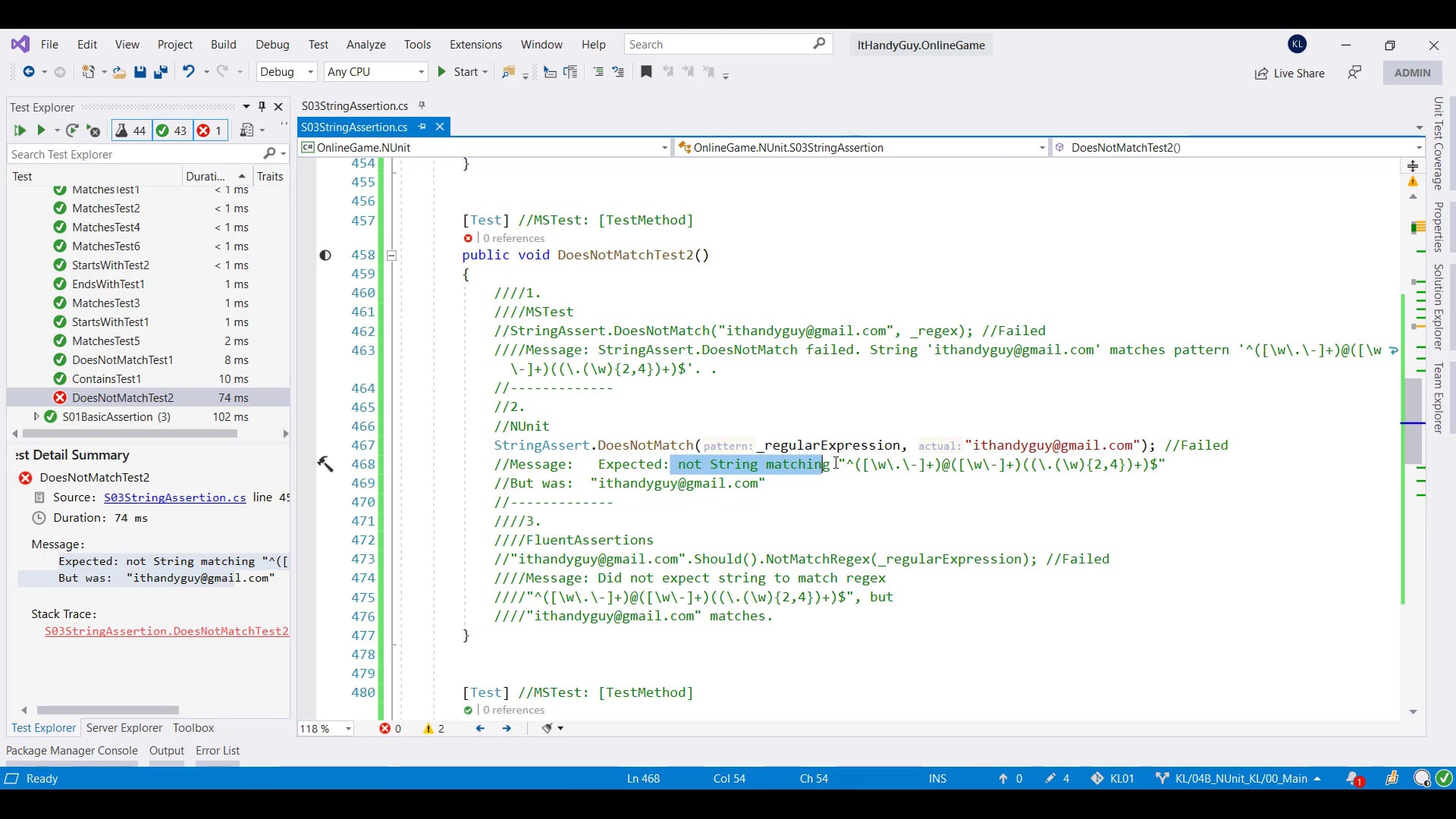Open the Debug configuration dropdown
This screenshot has width=1456, height=819.
tap(286, 72)
